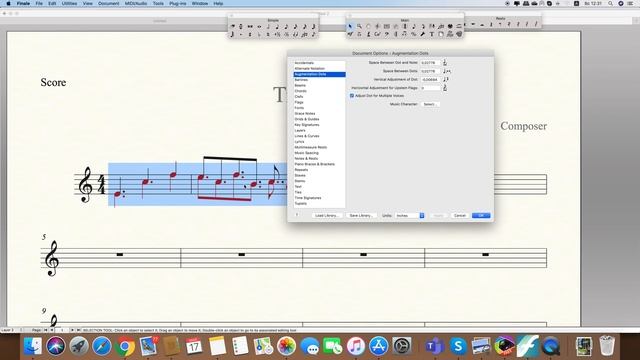Select Fonts in the options list

319,108
